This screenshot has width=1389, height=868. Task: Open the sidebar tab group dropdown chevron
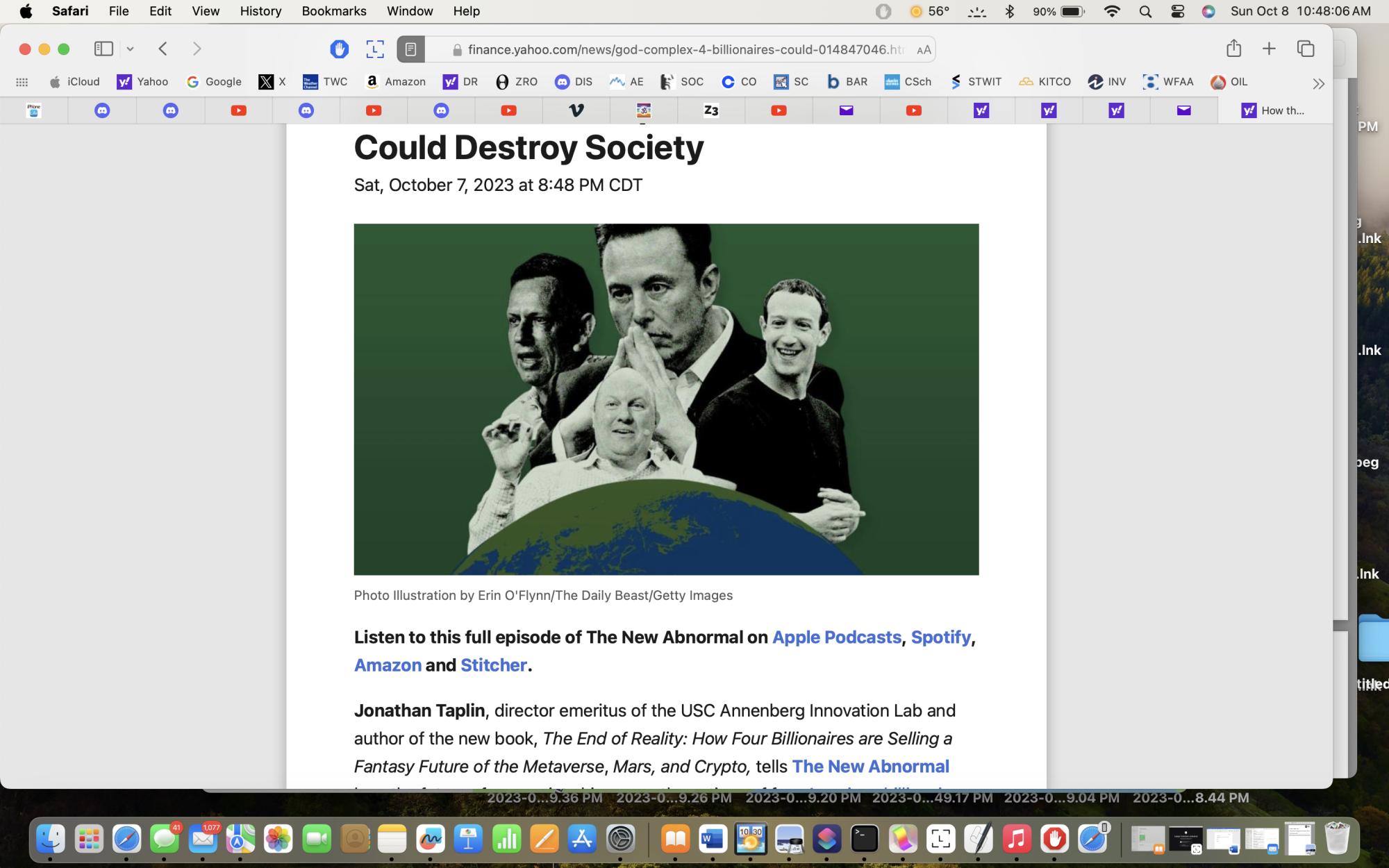pyautogui.click(x=130, y=49)
